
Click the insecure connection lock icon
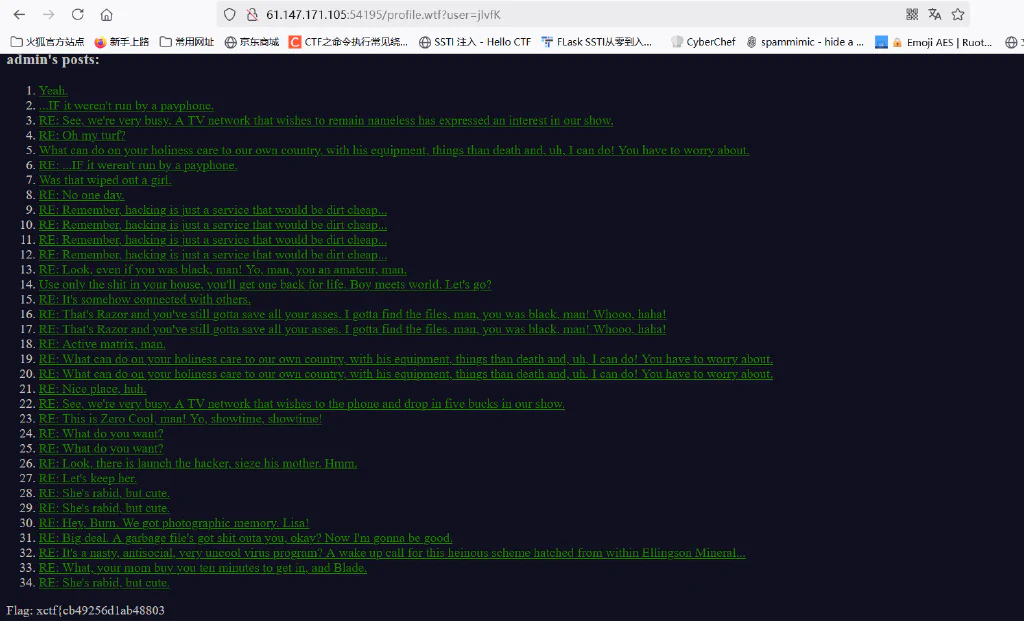tap(251, 14)
